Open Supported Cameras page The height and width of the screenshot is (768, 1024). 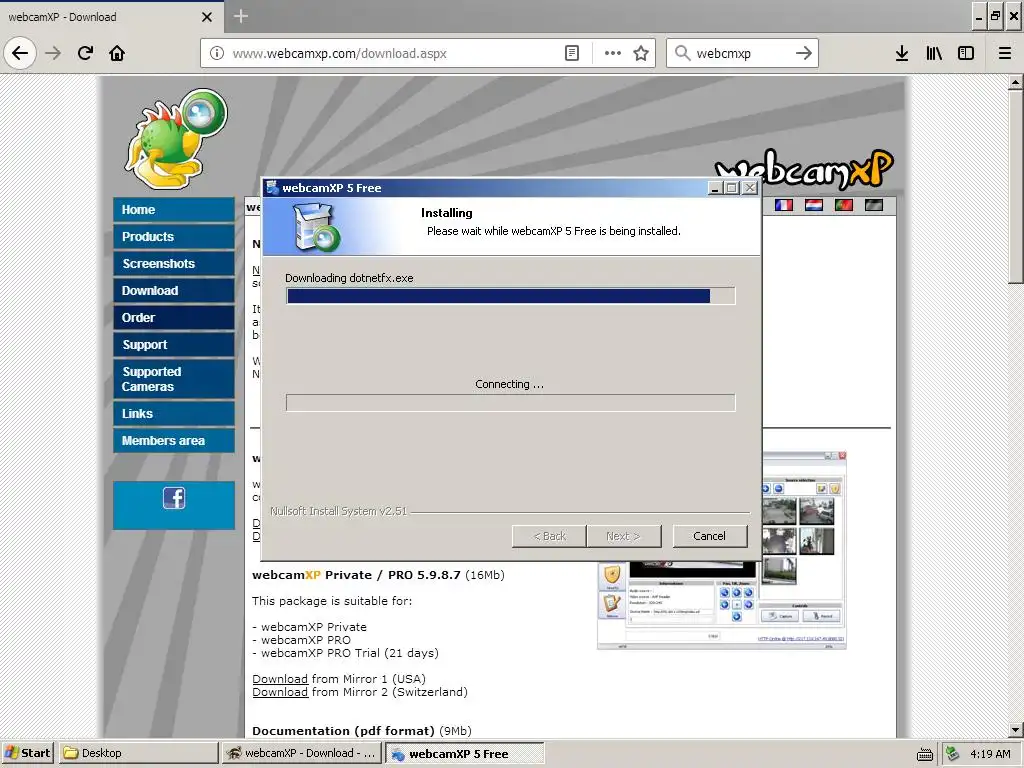pos(174,379)
